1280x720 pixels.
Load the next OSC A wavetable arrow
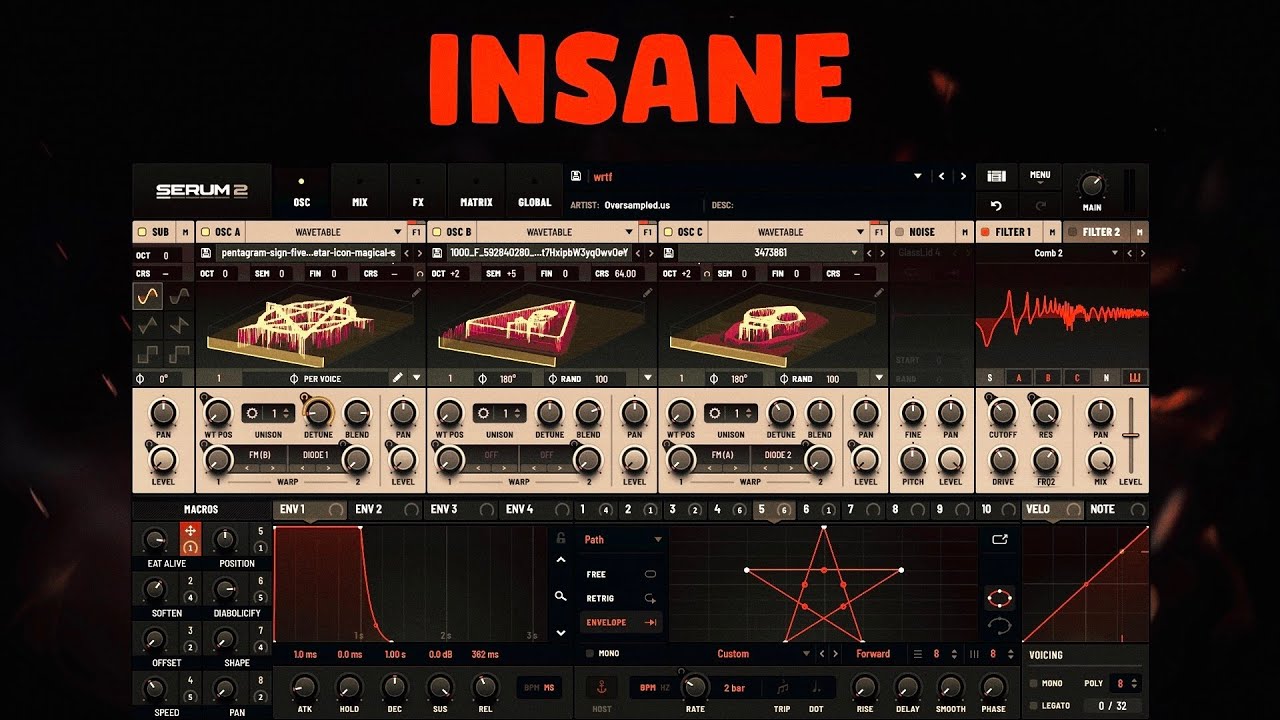pyautogui.click(x=419, y=253)
